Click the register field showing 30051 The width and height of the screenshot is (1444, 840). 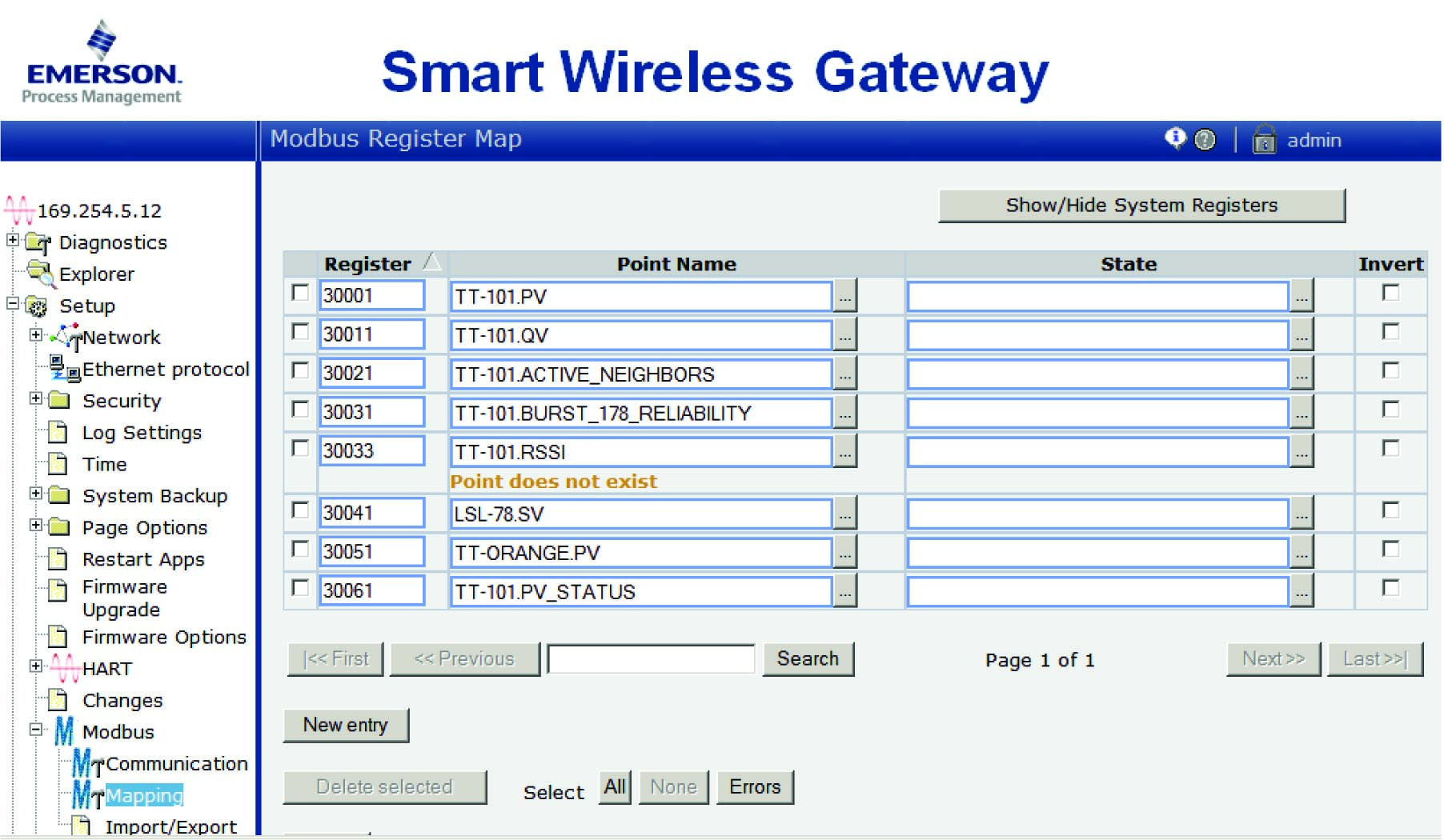pyautogui.click(x=371, y=552)
